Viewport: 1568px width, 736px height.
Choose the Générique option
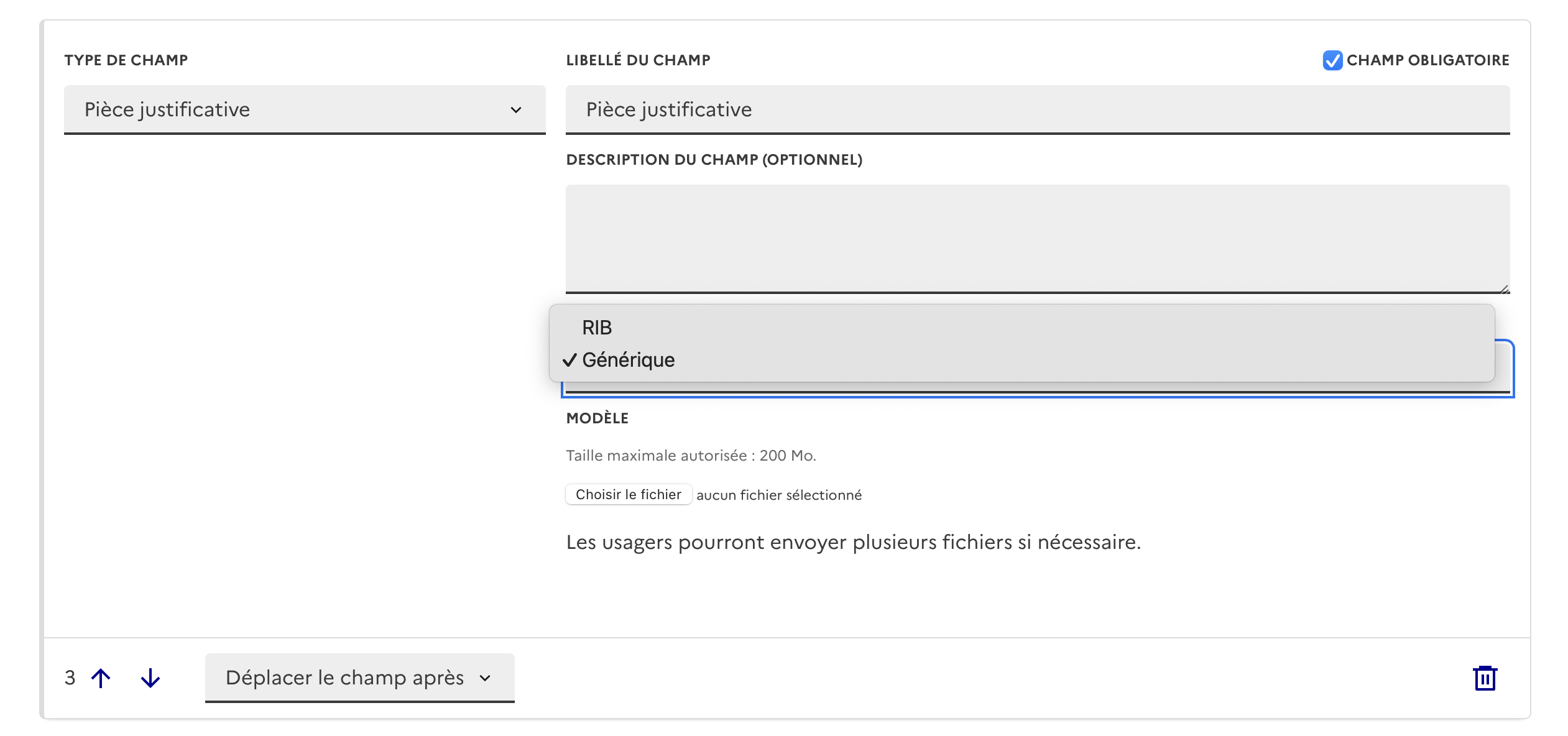tap(628, 360)
